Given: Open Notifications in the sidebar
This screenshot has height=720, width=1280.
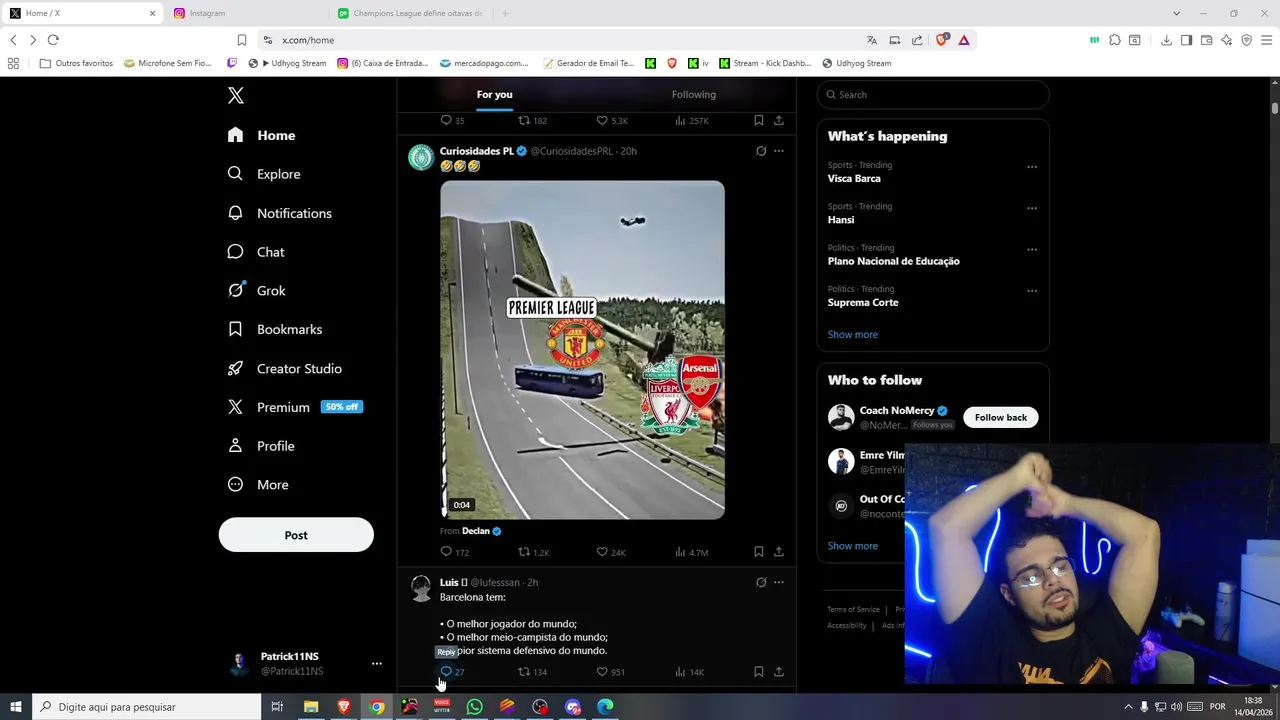Looking at the screenshot, I should [280, 213].
